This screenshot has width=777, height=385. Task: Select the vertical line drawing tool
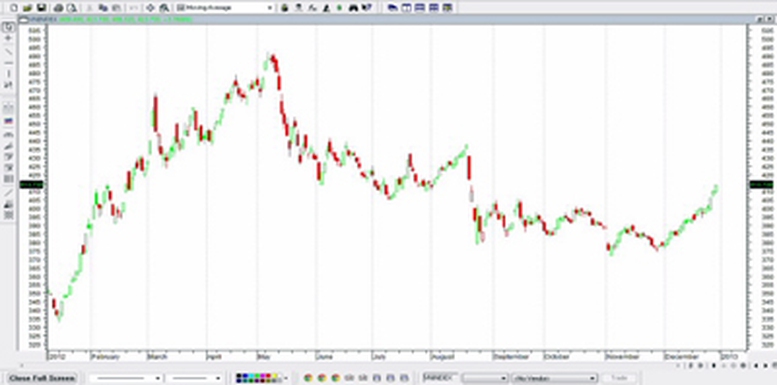pos(8,74)
